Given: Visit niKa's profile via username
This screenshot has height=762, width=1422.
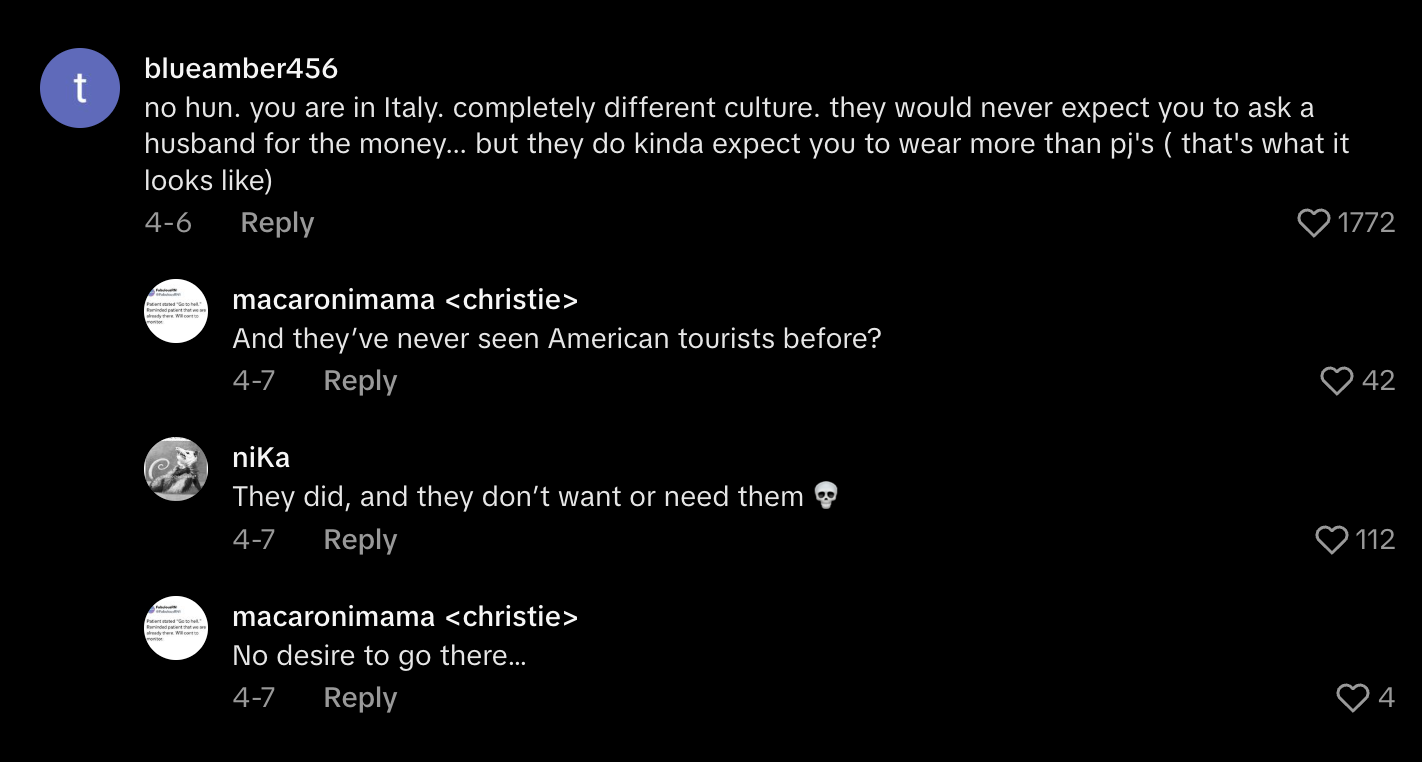Looking at the screenshot, I should coord(261,458).
